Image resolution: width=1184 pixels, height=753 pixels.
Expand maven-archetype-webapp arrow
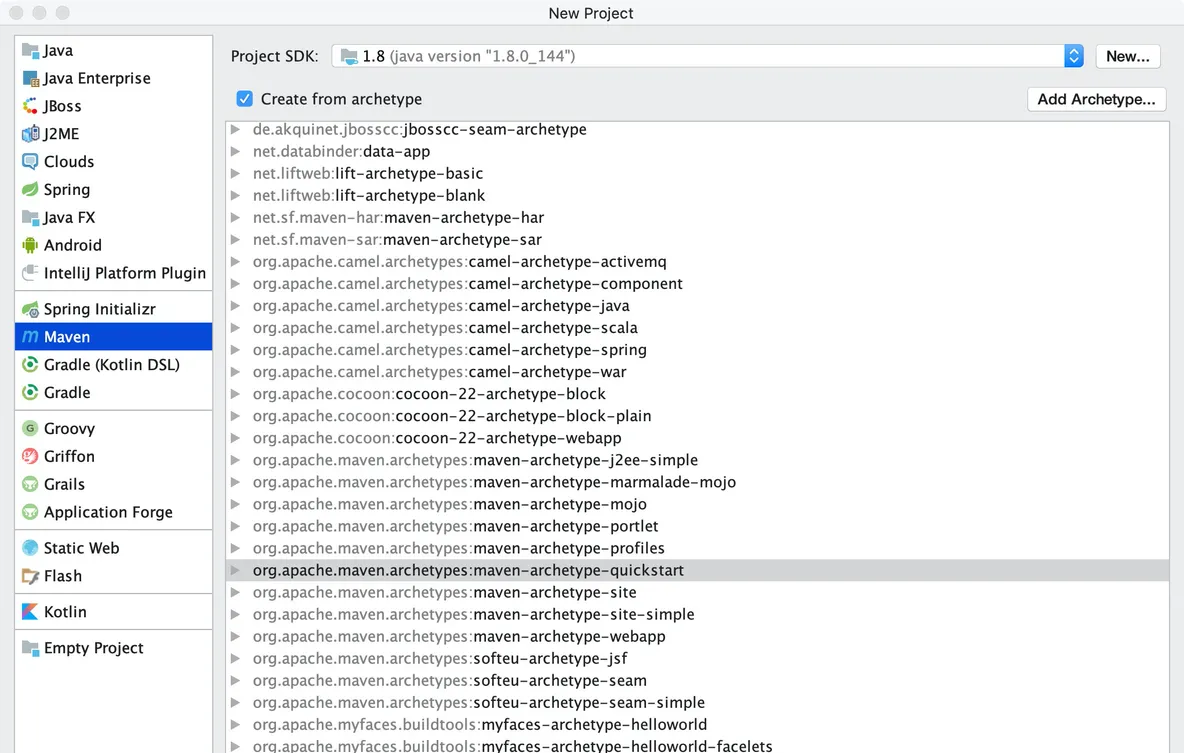point(236,636)
